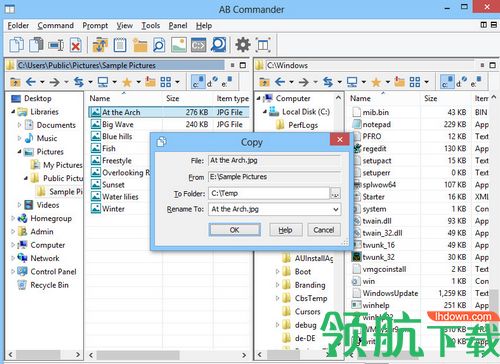Click the magnifier quick view toolbar icon
Screen dimensions: 500x364
click(x=159, y=45)
